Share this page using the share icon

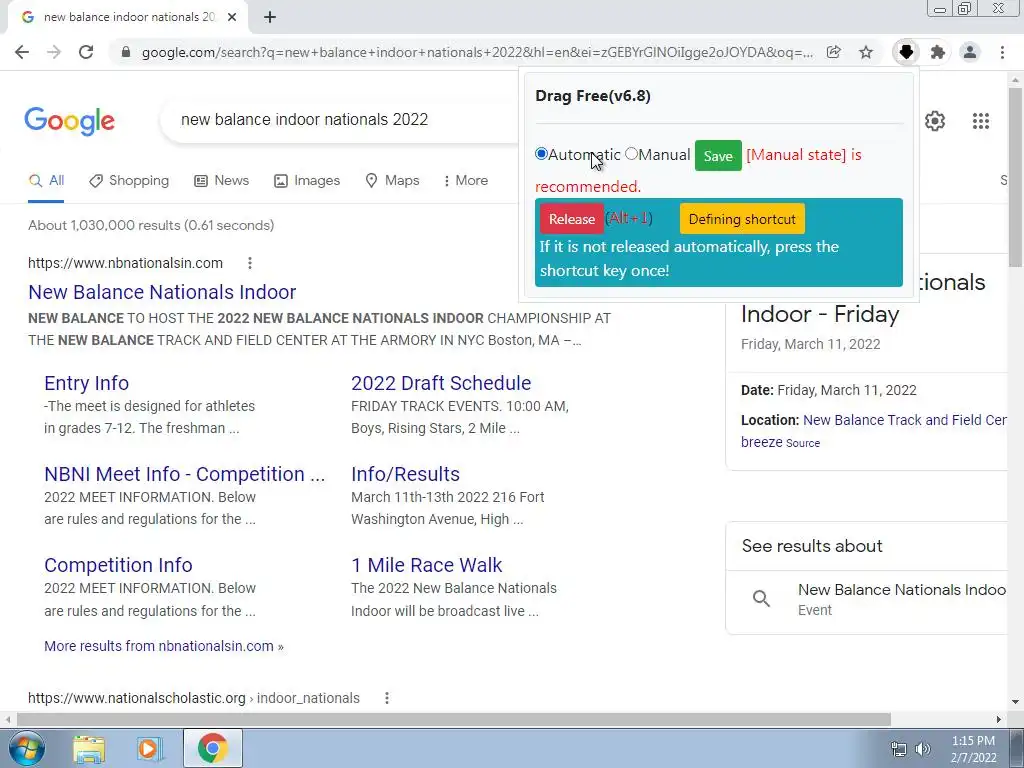tap(834, 52)
